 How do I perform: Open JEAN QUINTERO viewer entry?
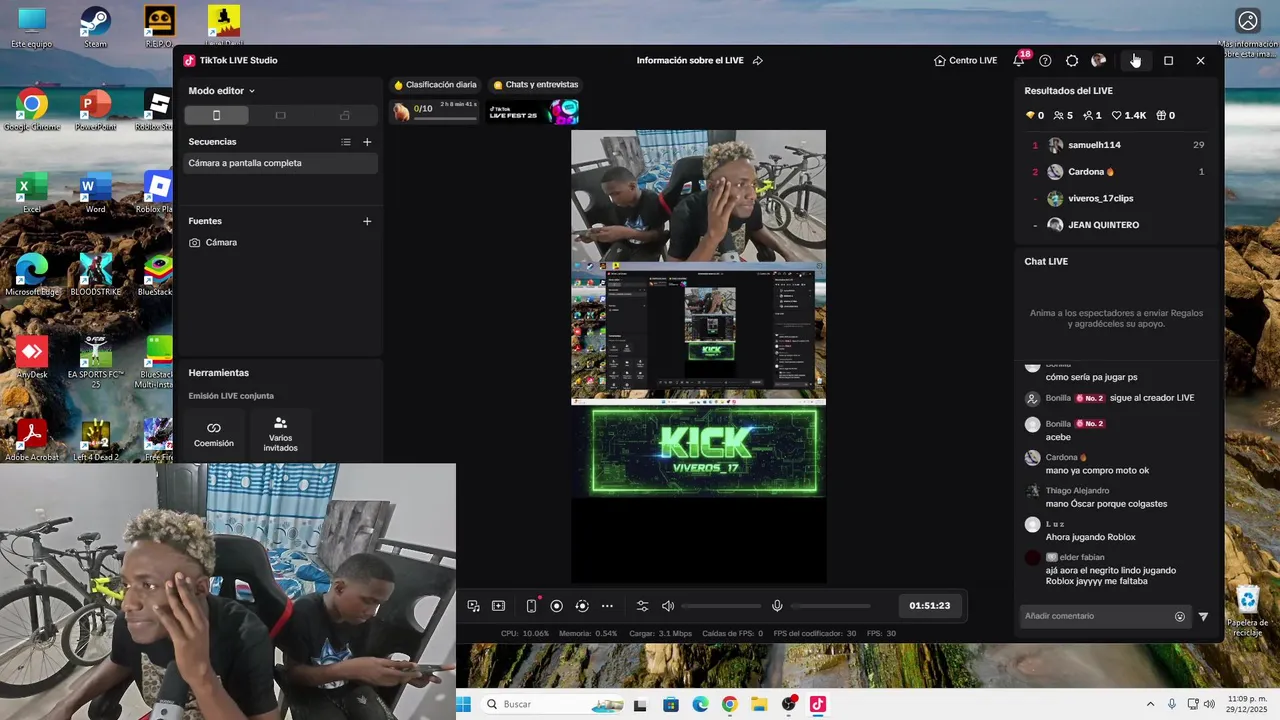[1118, 225]
